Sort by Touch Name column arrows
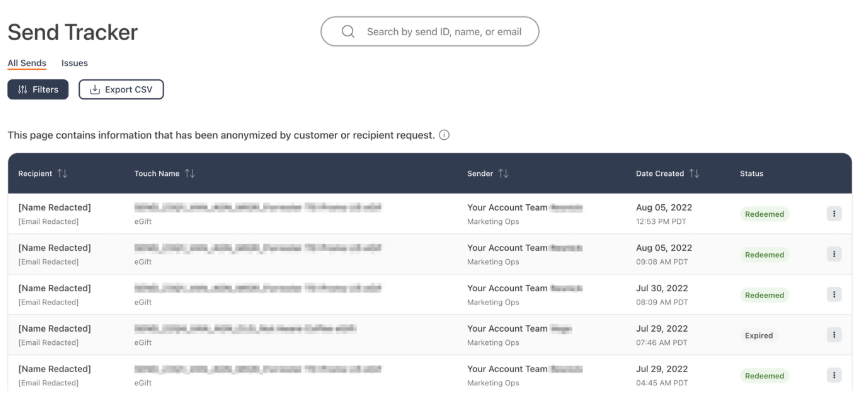Image resolution: width=855 pixels, height=395 pixels. click(x=189, y=173)
